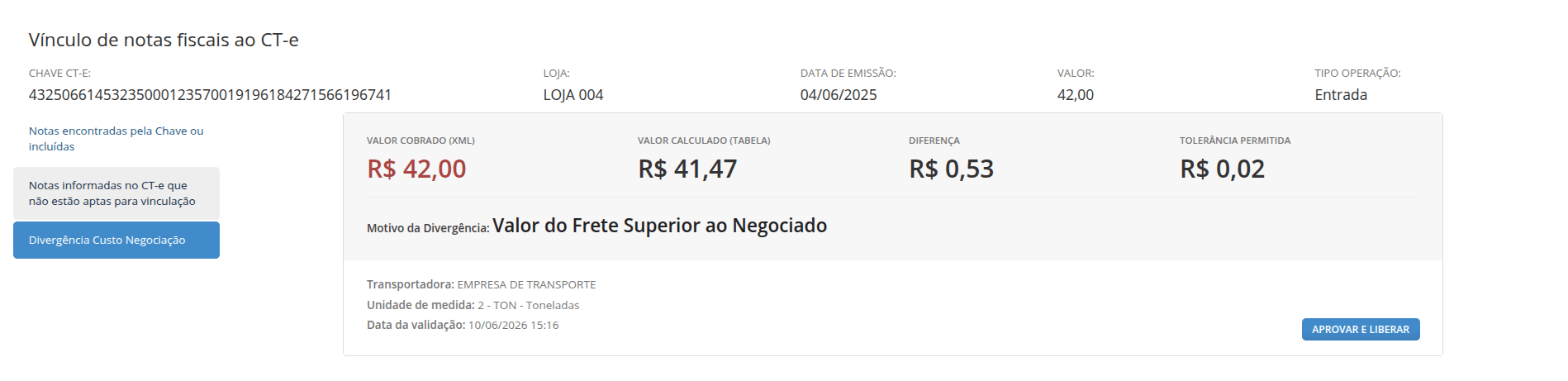Select the CT-e key number text
Screen dimensions: 1568x381
[210, 95]
